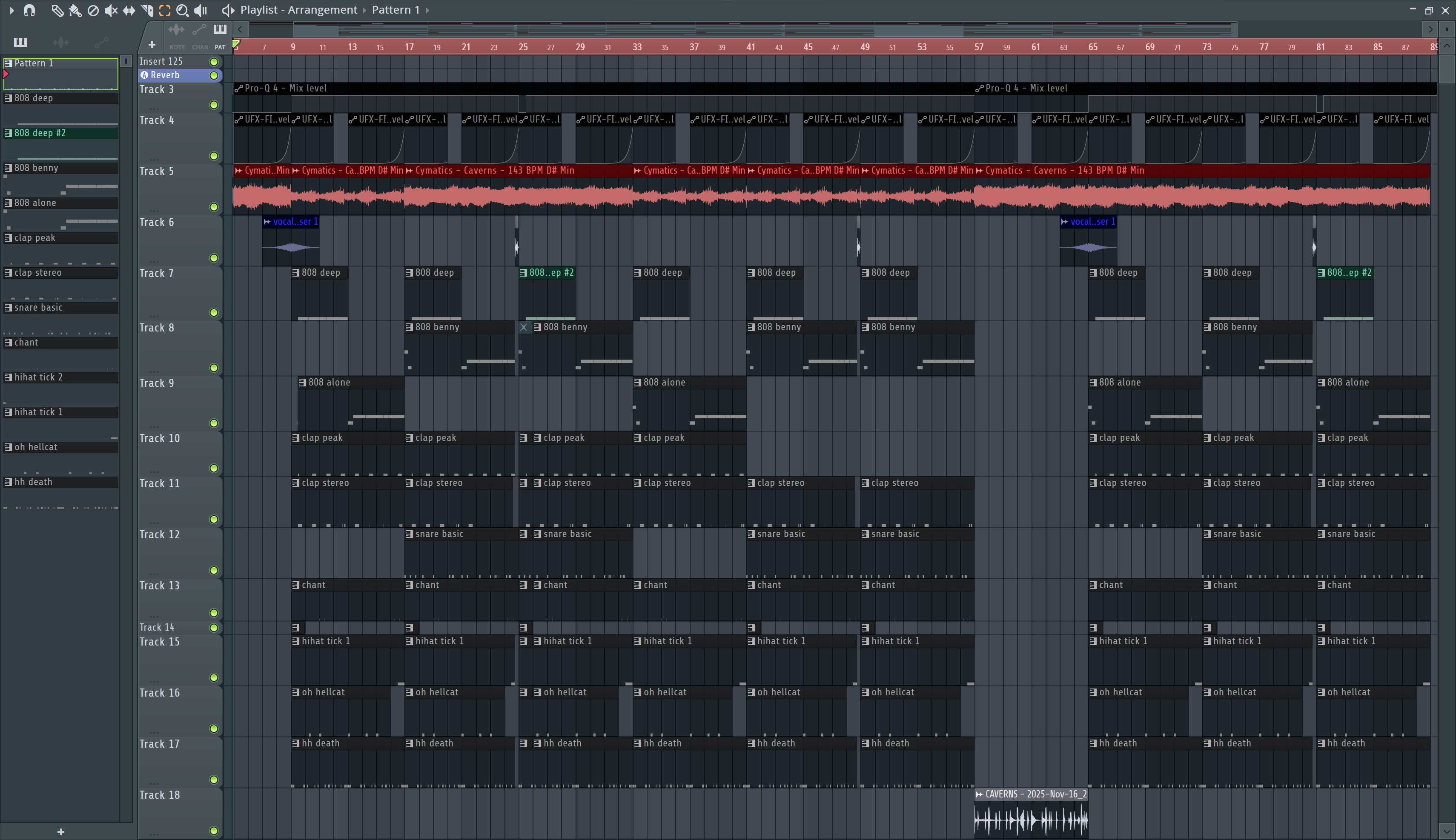This screenshot has height=840, width=1456.
Task: Click the first Pro-Q 4 Mix level automation icon
Action: (x=238, y=88)
